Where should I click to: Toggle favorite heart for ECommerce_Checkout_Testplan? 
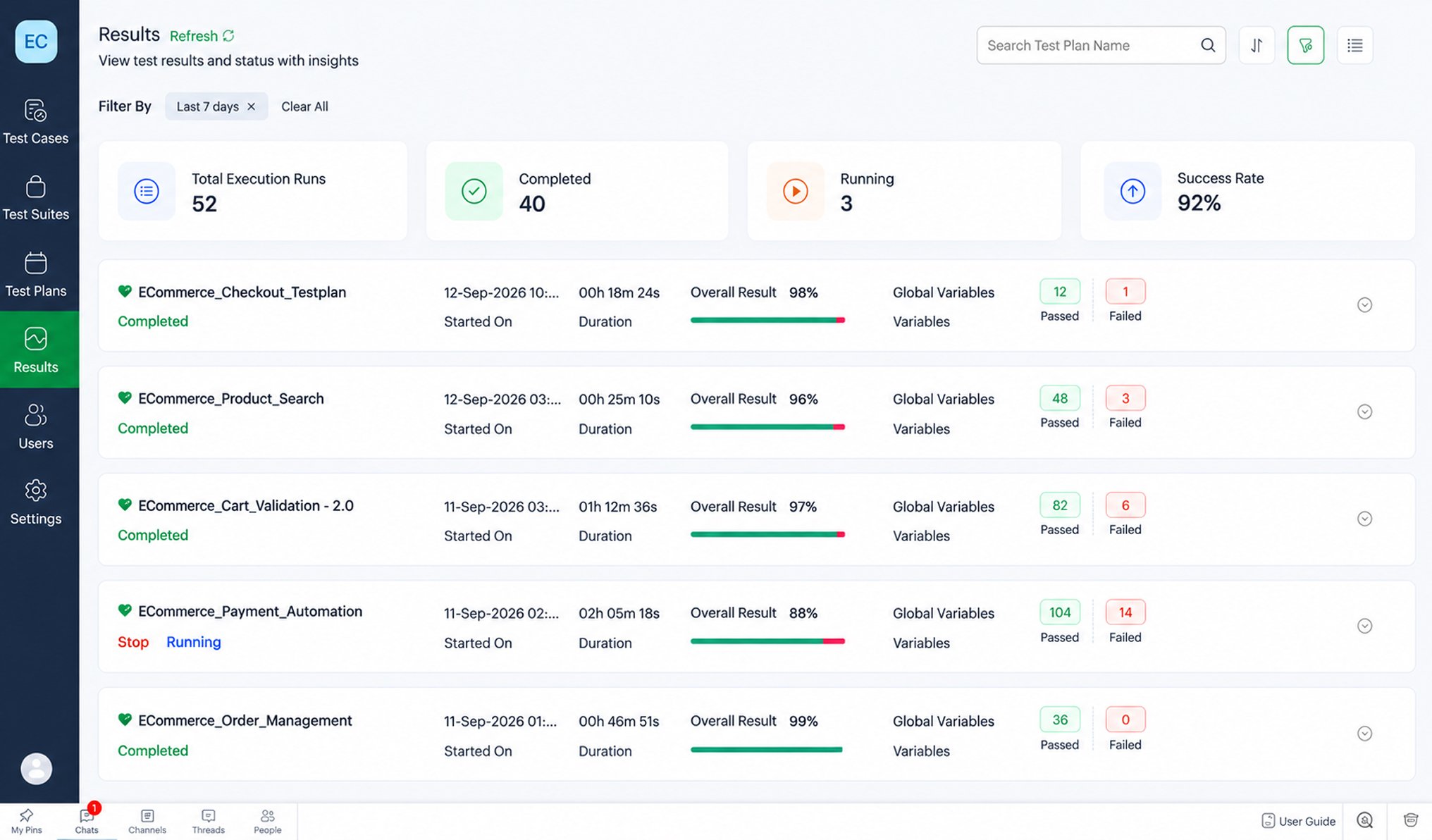pos(125,291)
